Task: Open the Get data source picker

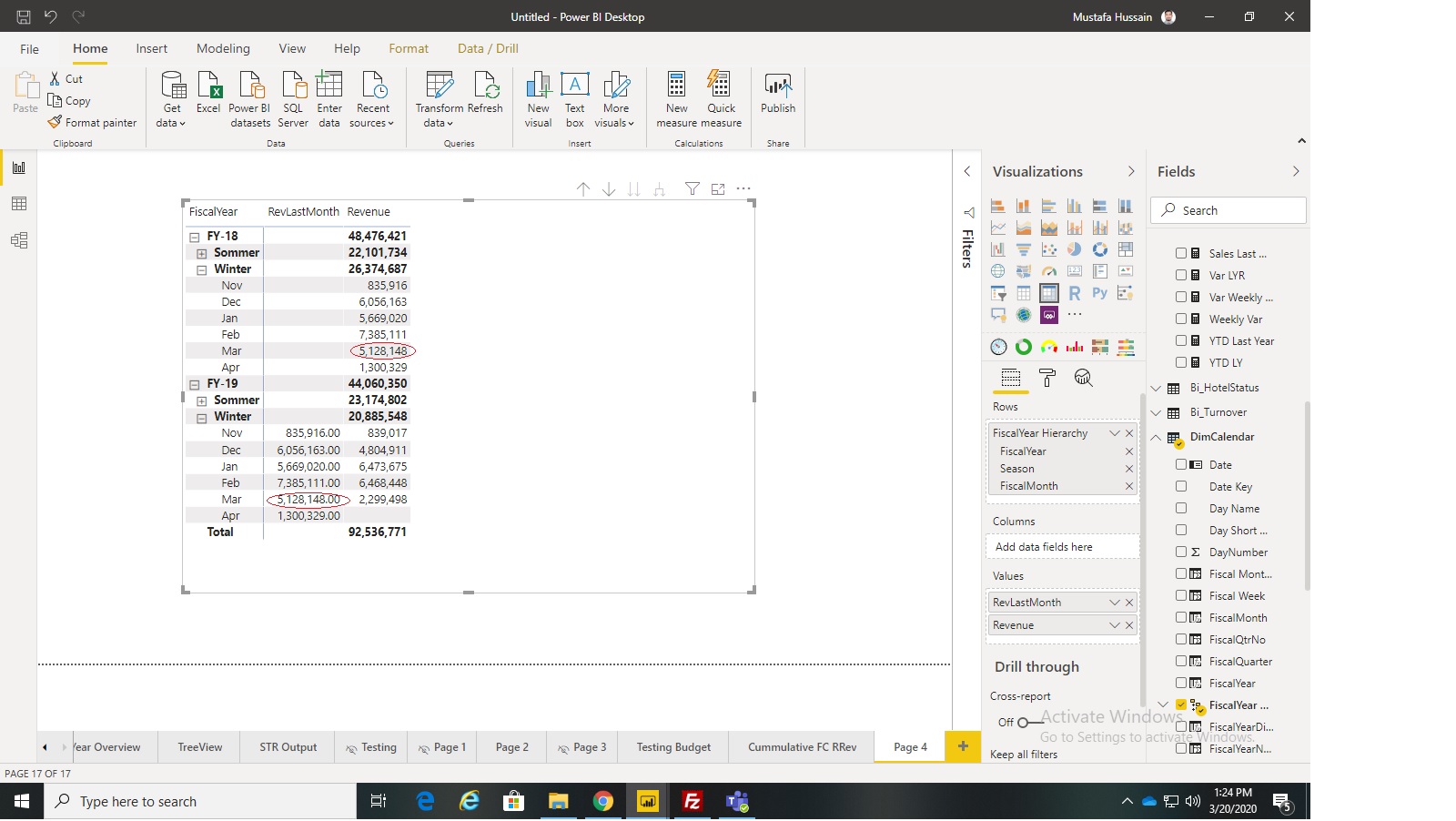Action: (171, 99)
